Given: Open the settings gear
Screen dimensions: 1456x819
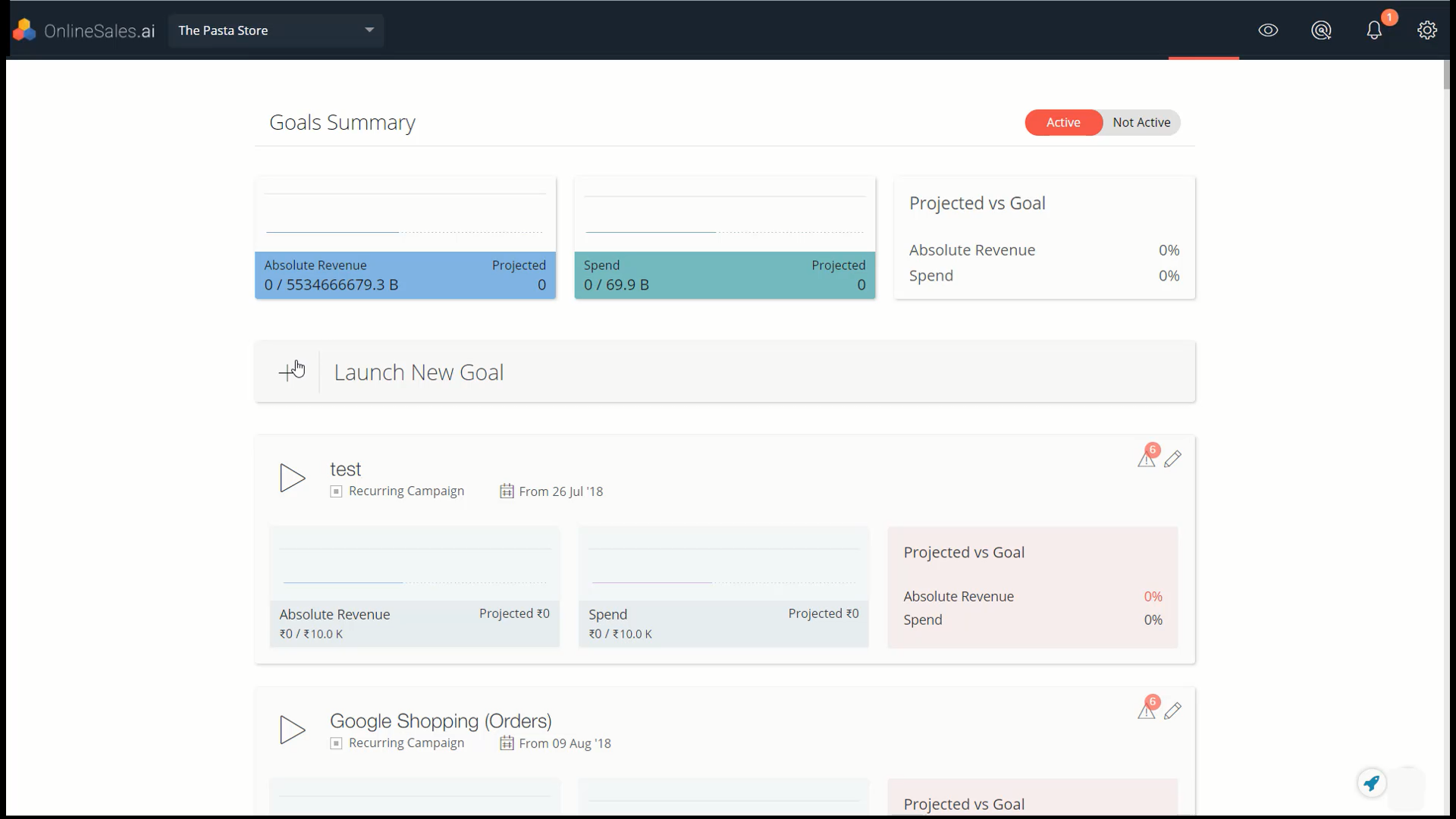Looking at the screenshot, I should [x=1427, y=30].
